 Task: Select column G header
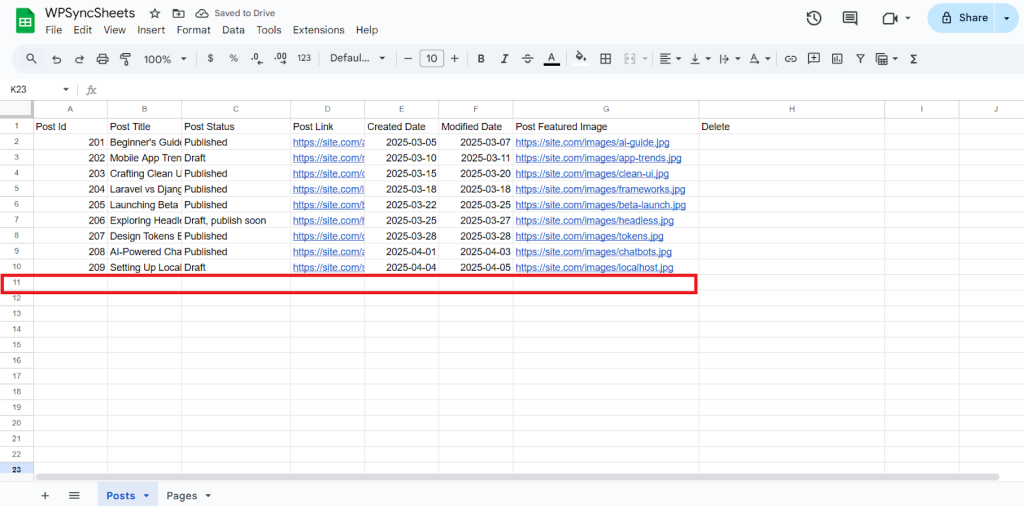click(606, 109)
